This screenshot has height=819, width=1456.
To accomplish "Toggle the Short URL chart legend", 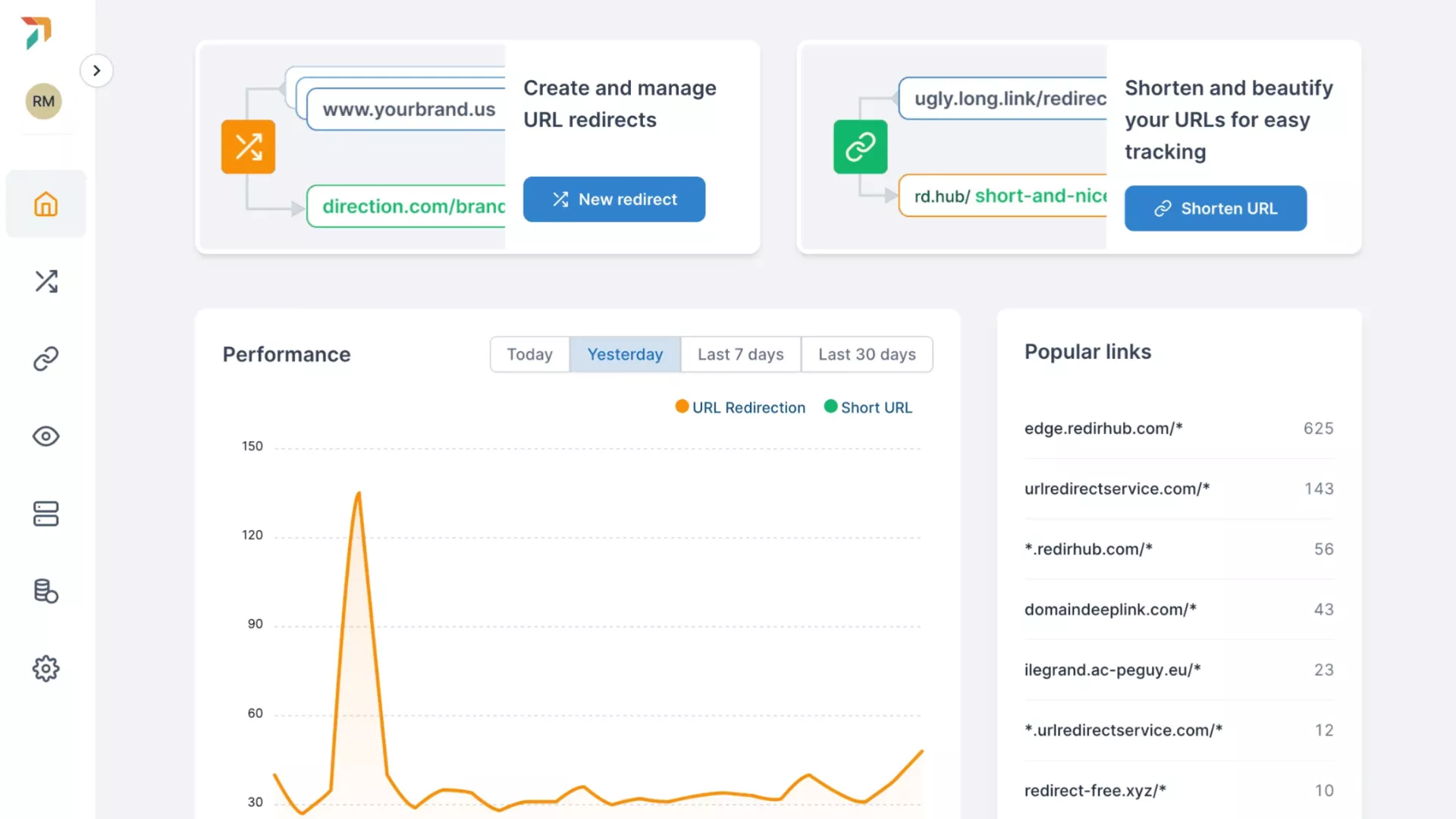I will click(x=868, y=407).
